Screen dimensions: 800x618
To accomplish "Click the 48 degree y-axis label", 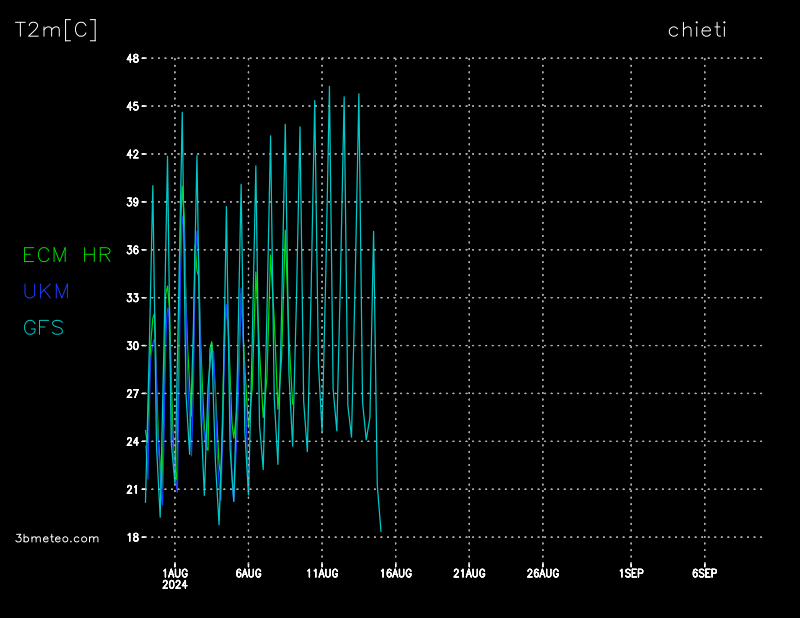I will click(132, 58).
